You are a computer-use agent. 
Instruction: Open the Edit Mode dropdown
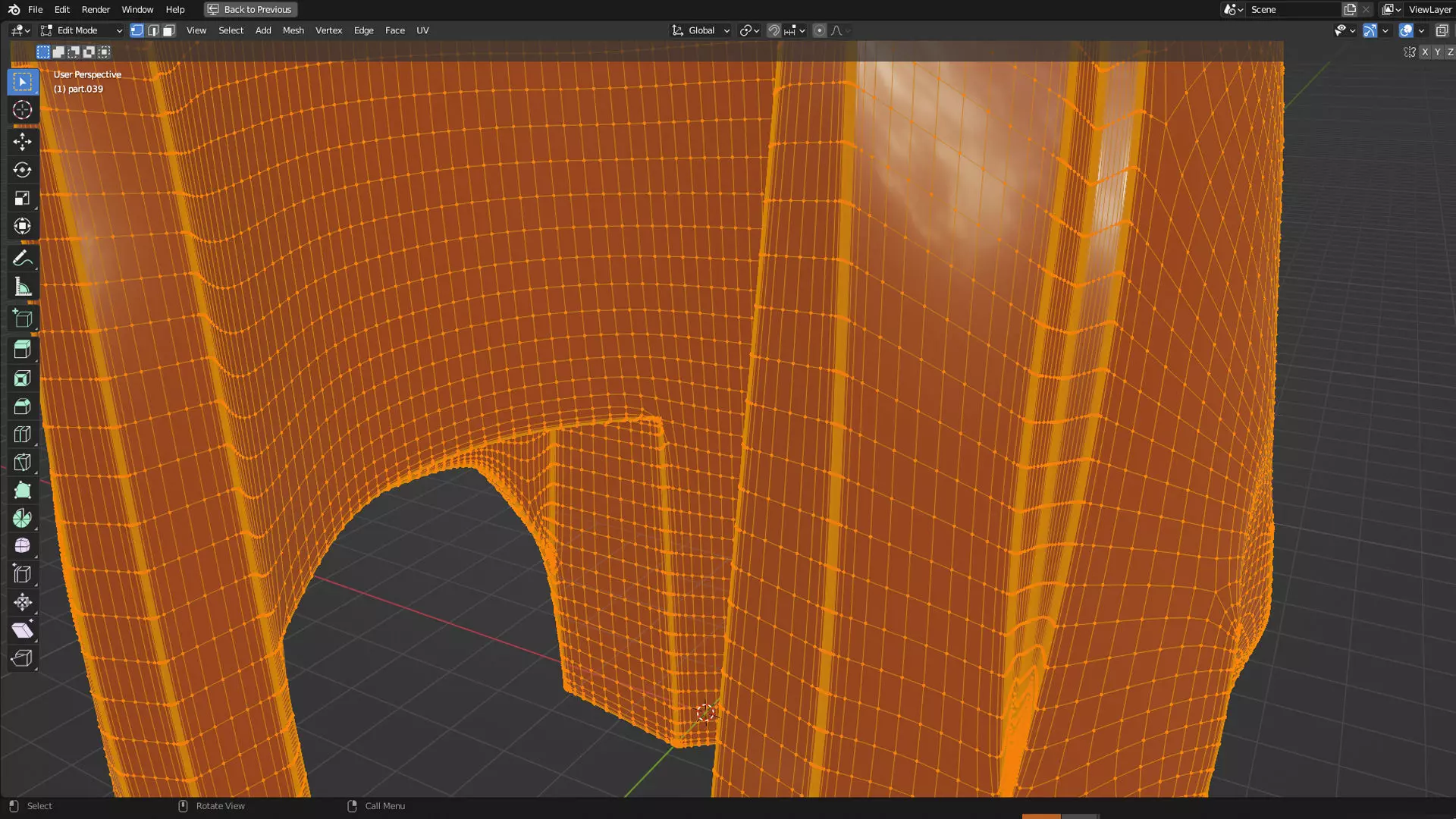pyautogui.click(x=81, y=30)
